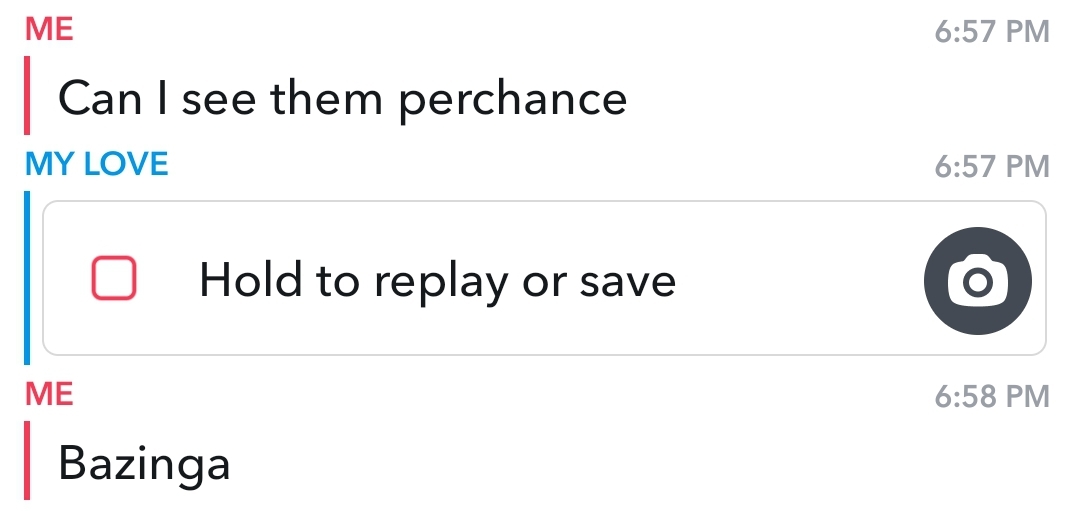The width and height of the screenshot is (1080, 511).
Task: Click the 6:58 PM timestamp
Action: pyautogui.click(x=992, y=397)
